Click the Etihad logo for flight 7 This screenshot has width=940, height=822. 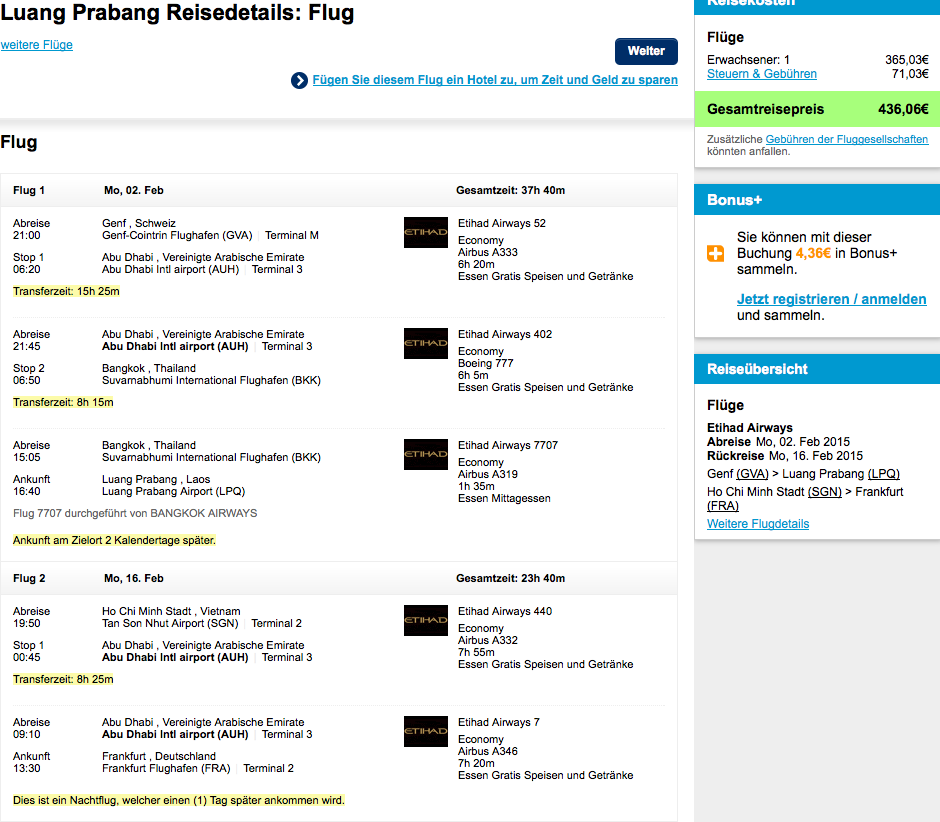tap(426, 731)
